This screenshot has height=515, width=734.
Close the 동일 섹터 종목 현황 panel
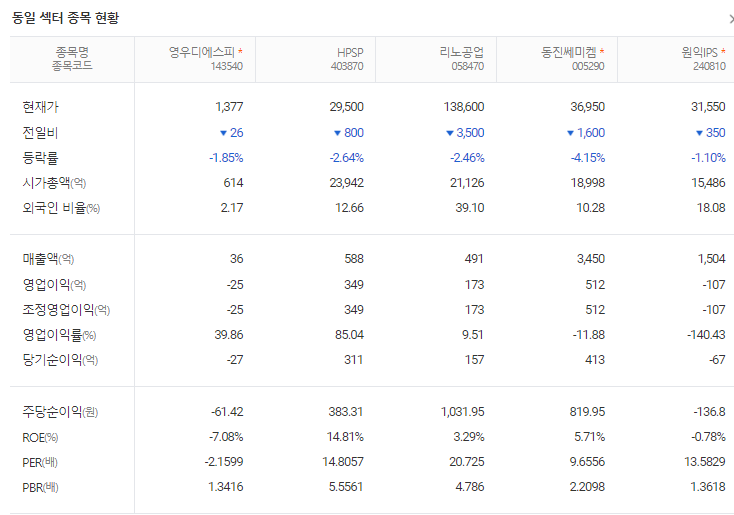731,19
